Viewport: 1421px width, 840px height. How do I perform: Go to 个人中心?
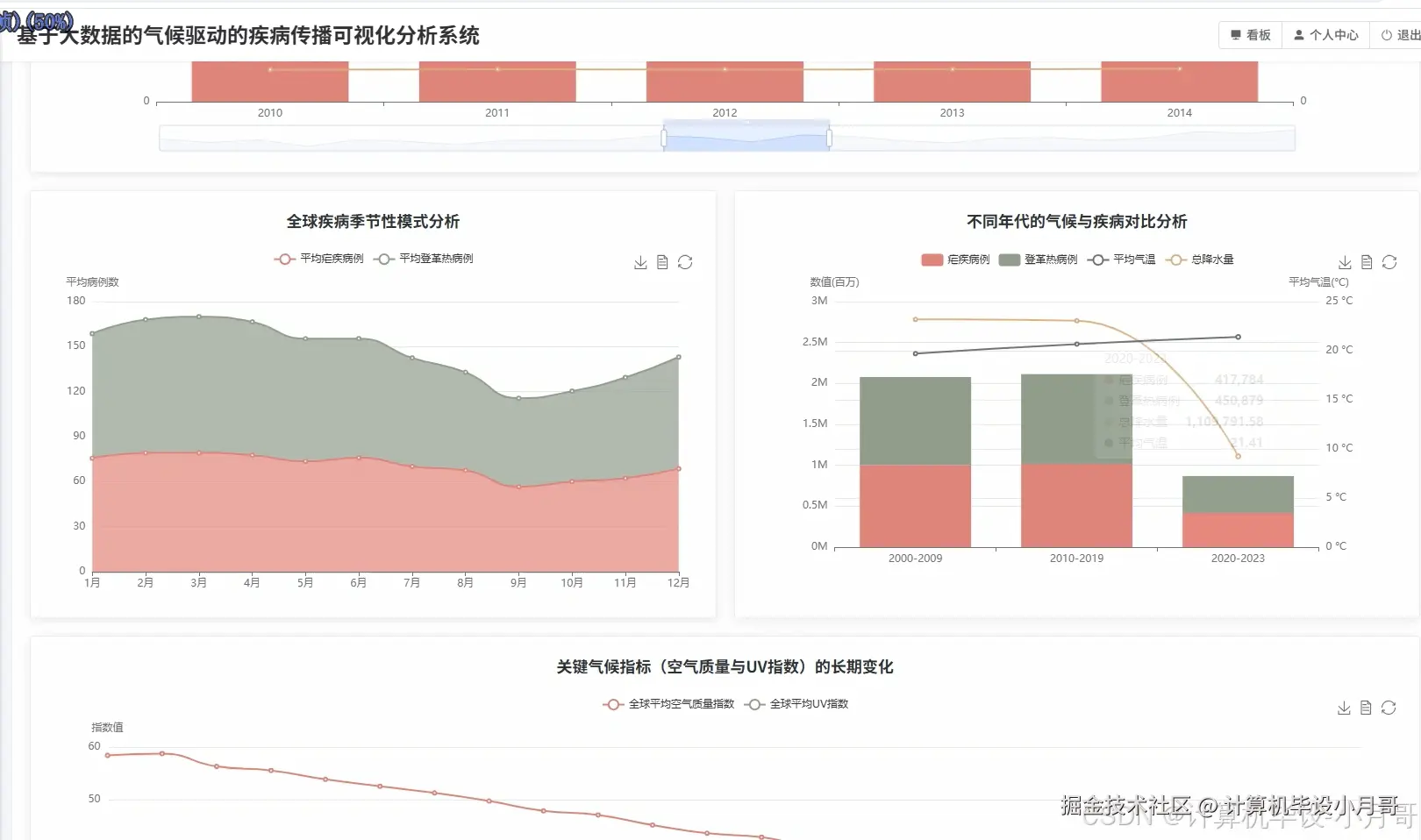tap(1326, 35)
